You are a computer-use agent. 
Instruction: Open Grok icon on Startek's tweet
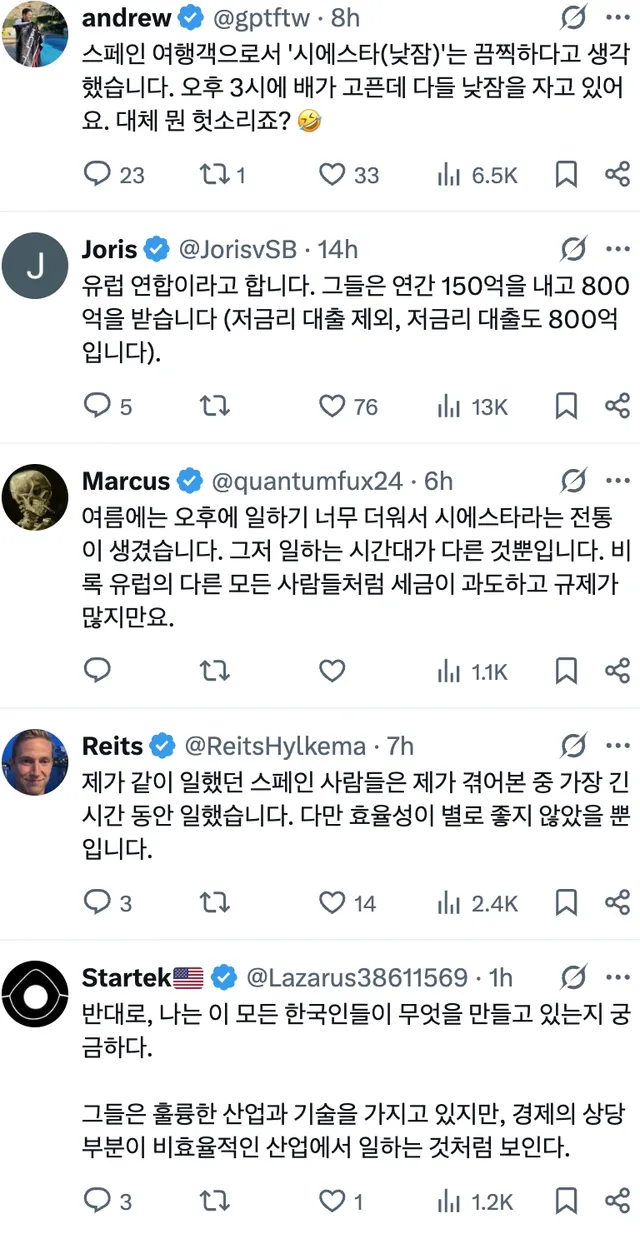tap(574, 976)
